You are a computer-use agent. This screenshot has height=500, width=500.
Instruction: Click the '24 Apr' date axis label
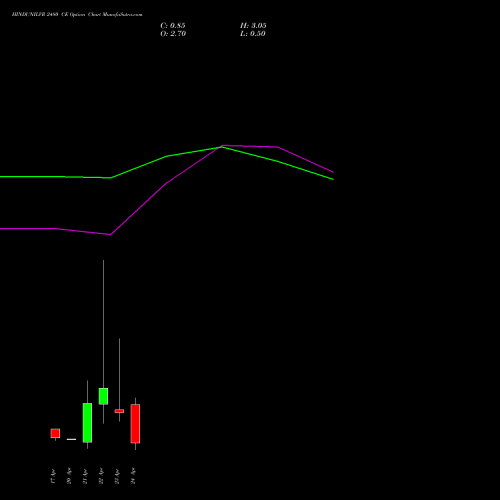pos(133,476)
